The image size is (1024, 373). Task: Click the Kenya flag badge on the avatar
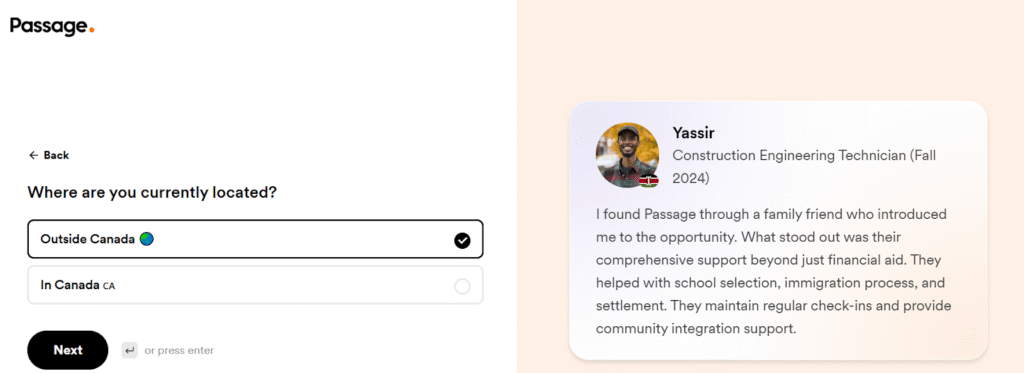648,181
